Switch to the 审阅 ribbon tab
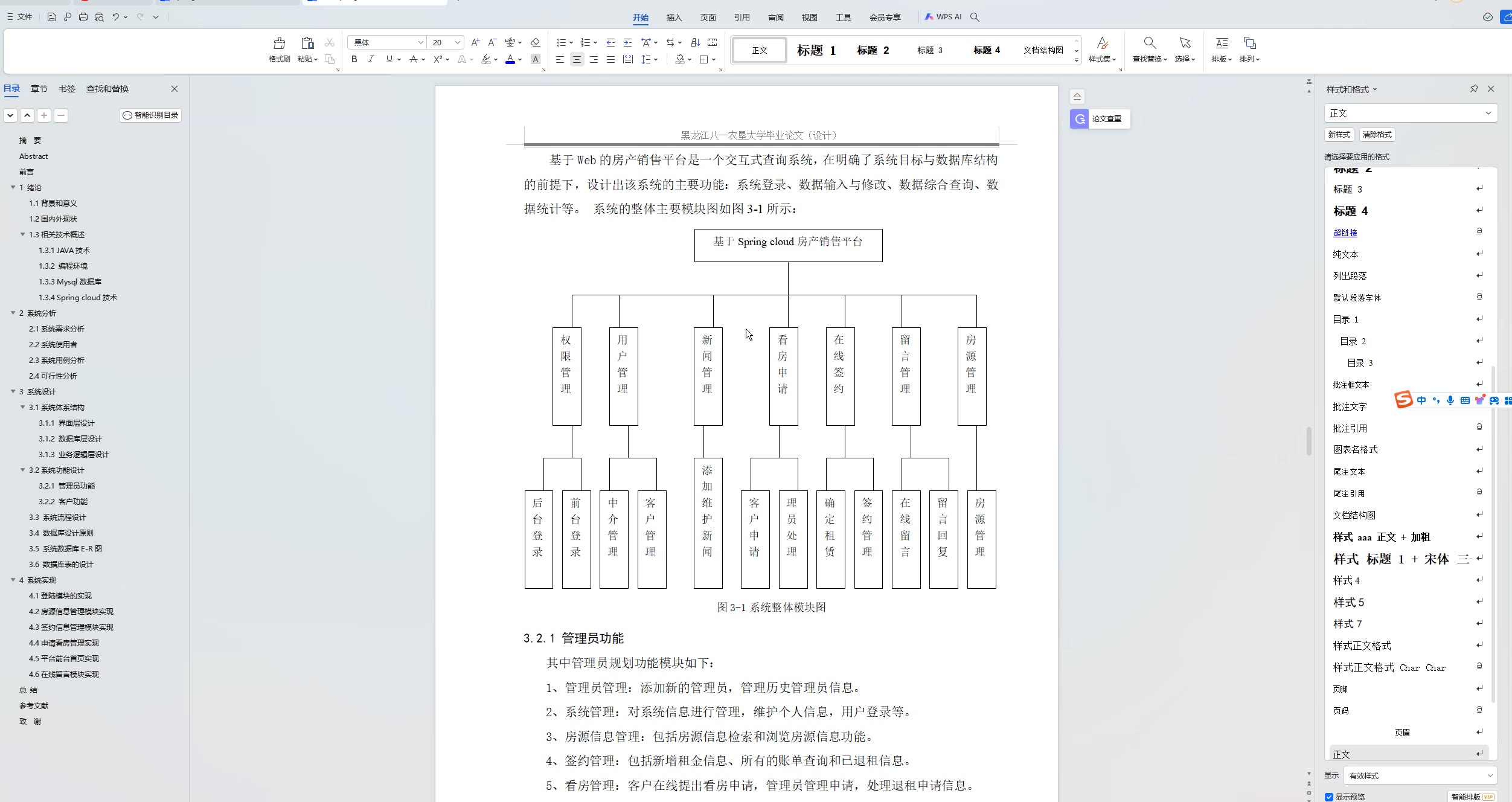The image size is (1512, 802). (x=775, y=18)
